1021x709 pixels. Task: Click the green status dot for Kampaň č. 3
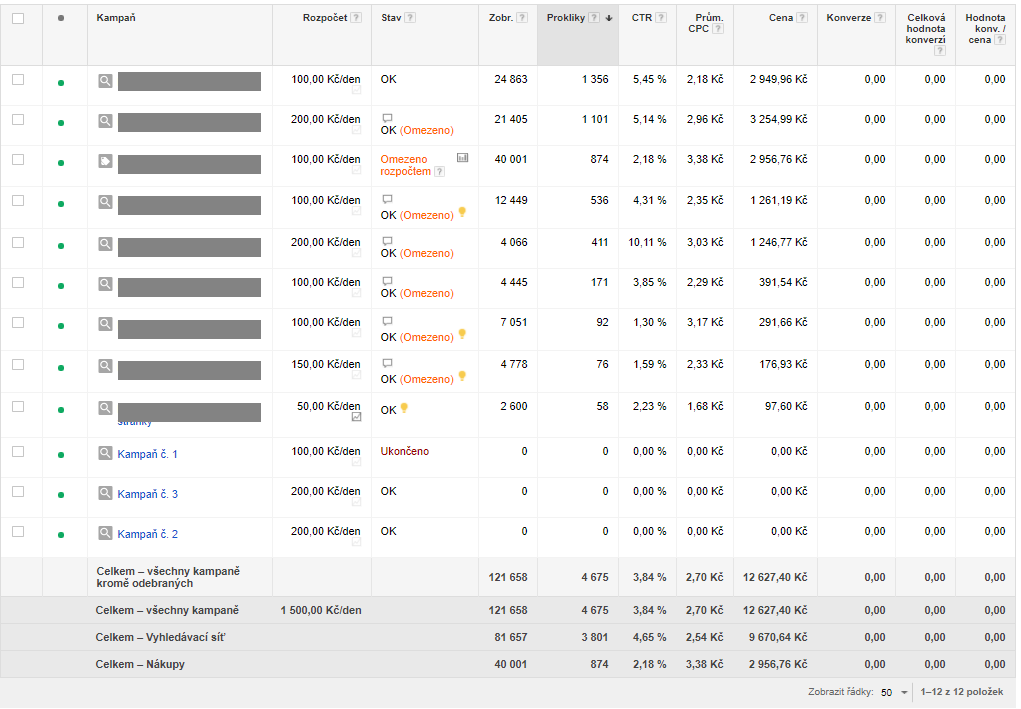point(61,495)
